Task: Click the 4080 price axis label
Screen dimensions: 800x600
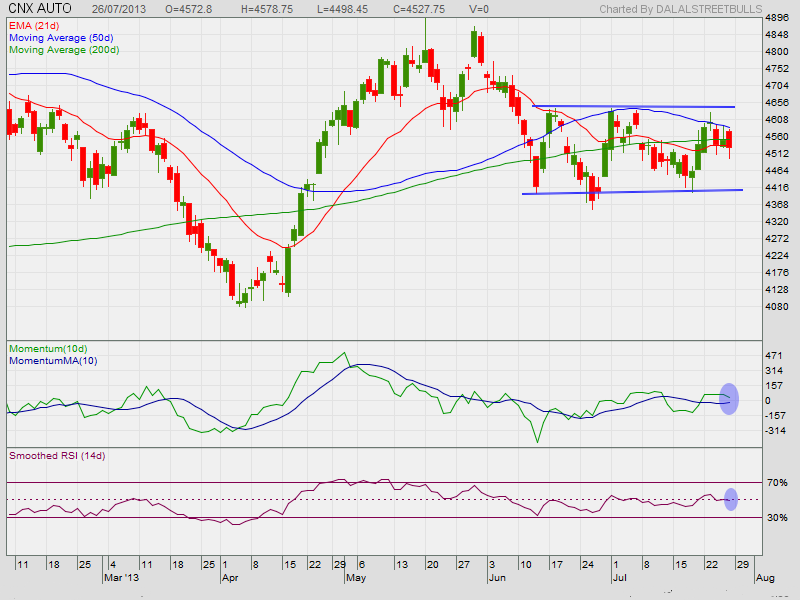Action: point(777,307)
